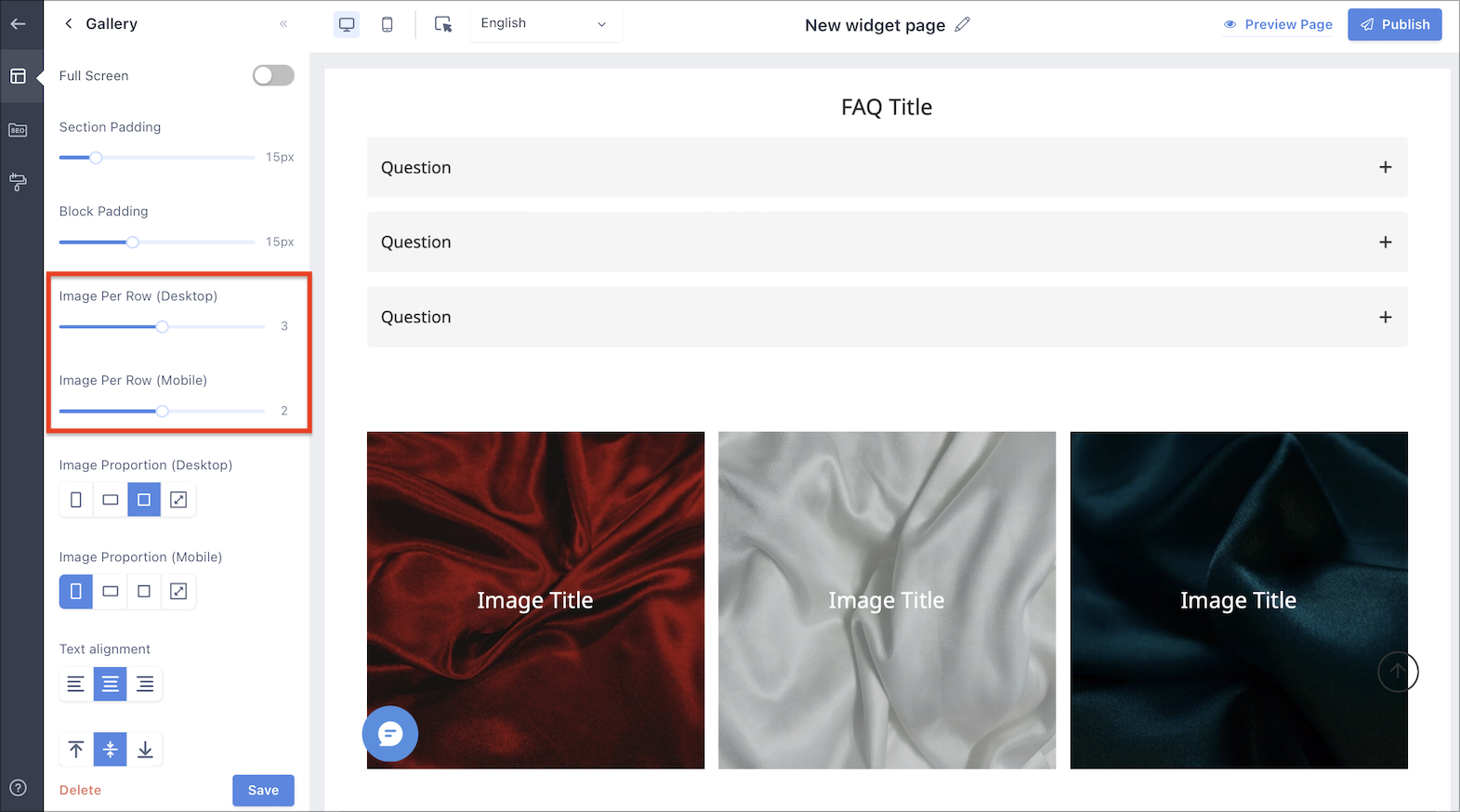
Task: Go back from Gallery with the chevron
Action: click(68, 24)
